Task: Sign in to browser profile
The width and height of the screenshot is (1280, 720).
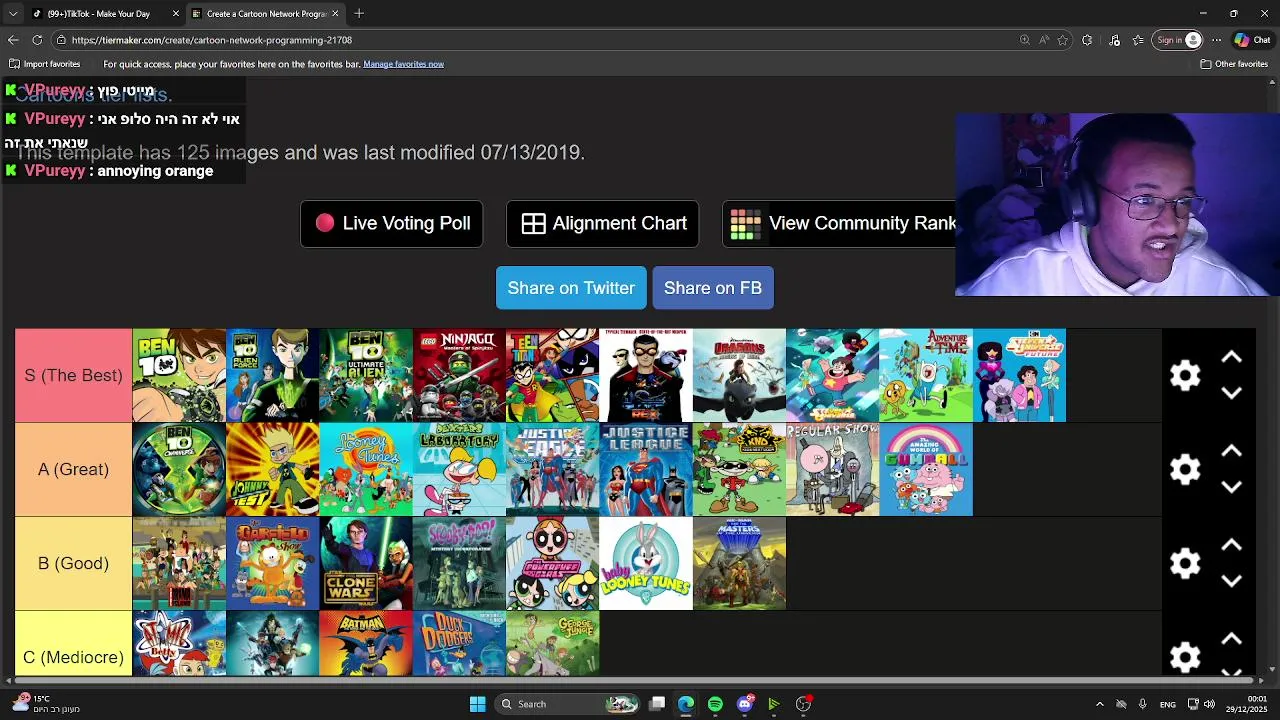Action: pos(1178,40)
